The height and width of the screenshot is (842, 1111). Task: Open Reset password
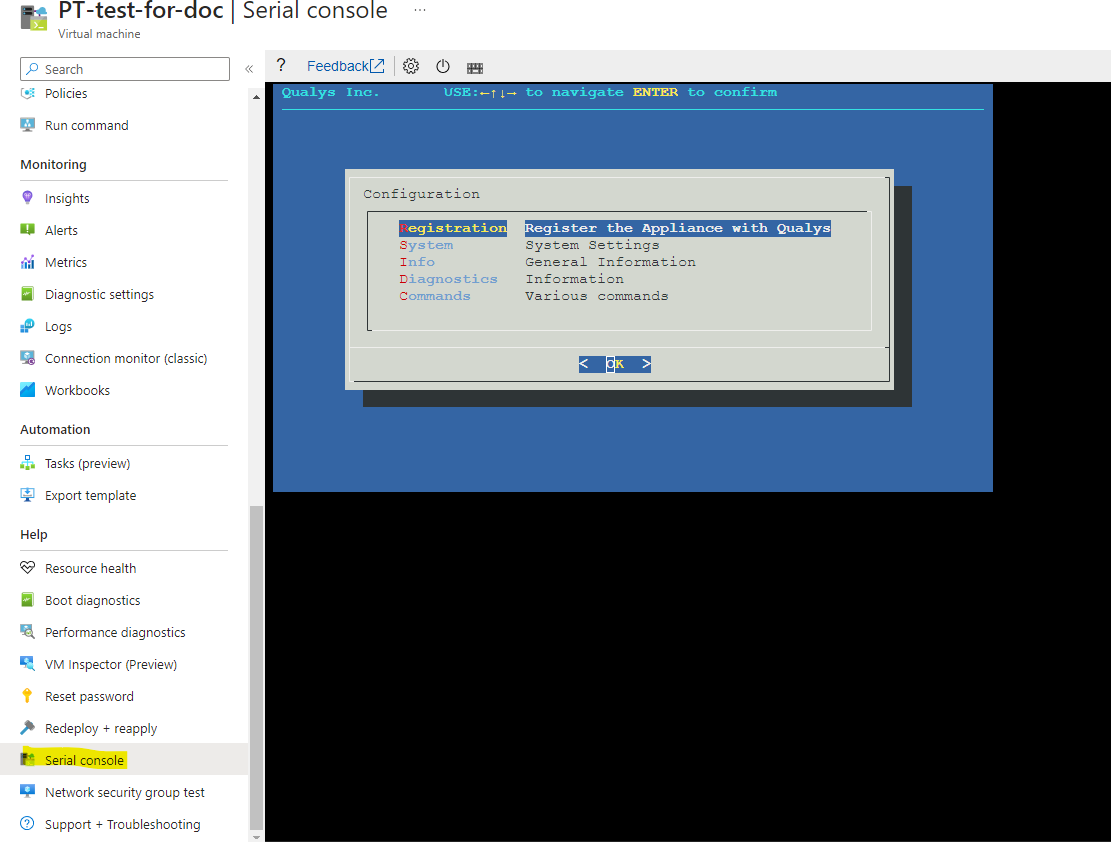tap(89, 697)
